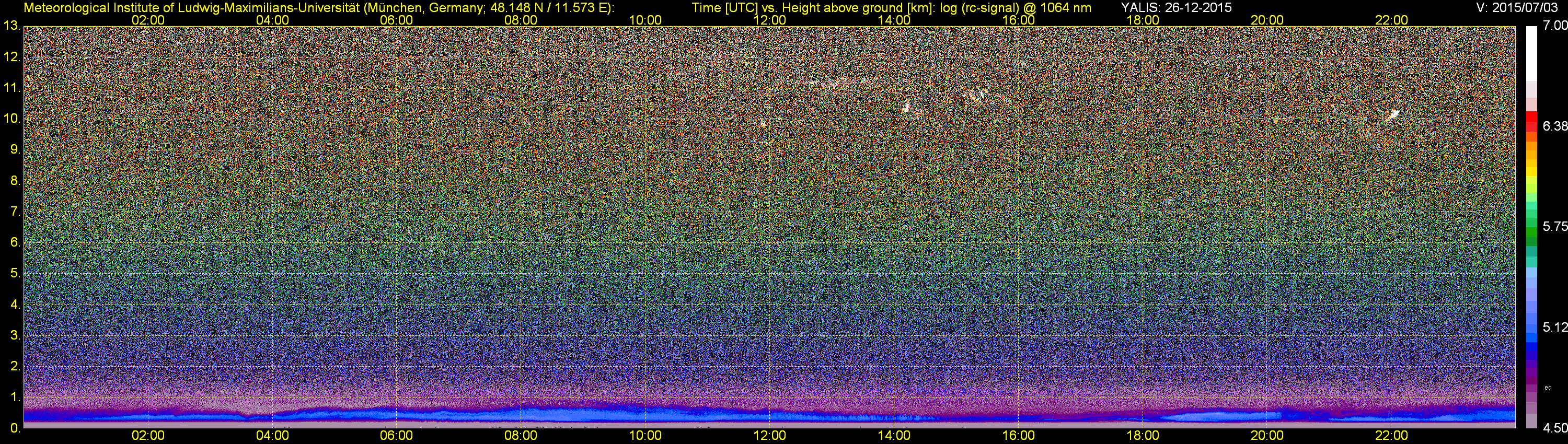Click the 'log (rc-signal) @ 1064 nm' plot description

click(x=1016, y=7)
